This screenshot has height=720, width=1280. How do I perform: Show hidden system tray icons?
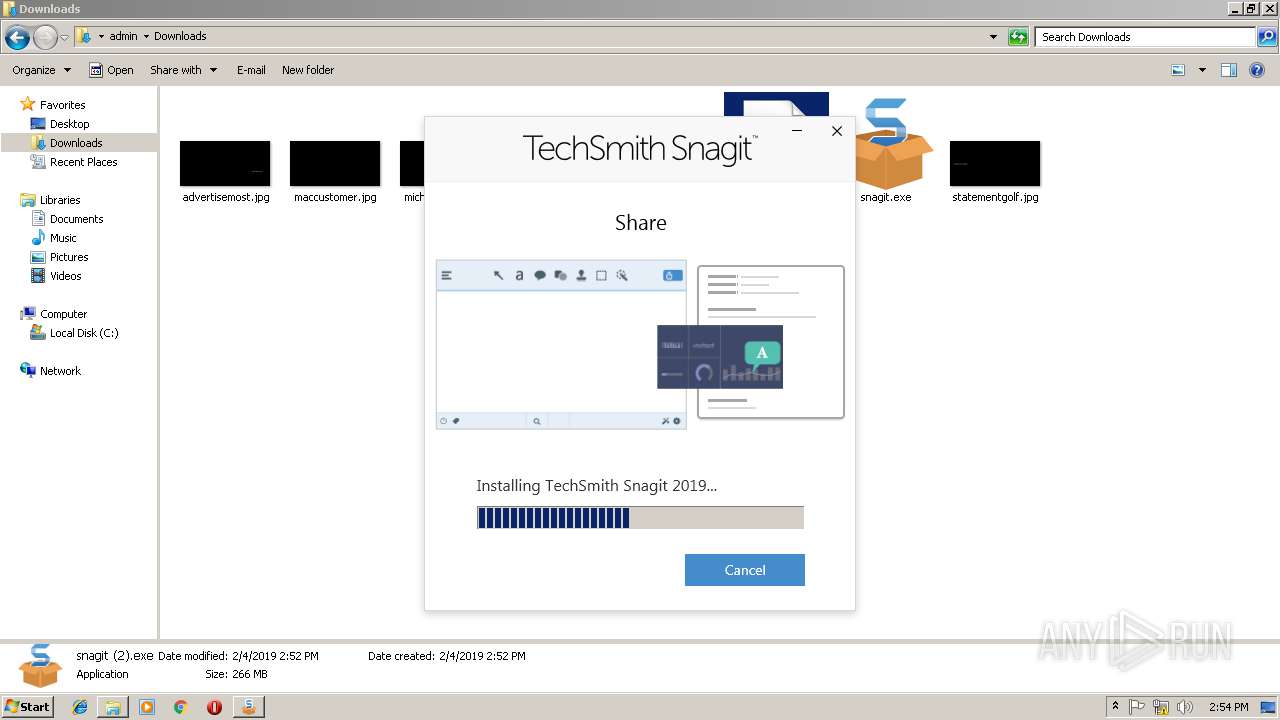click(1116, 707)
